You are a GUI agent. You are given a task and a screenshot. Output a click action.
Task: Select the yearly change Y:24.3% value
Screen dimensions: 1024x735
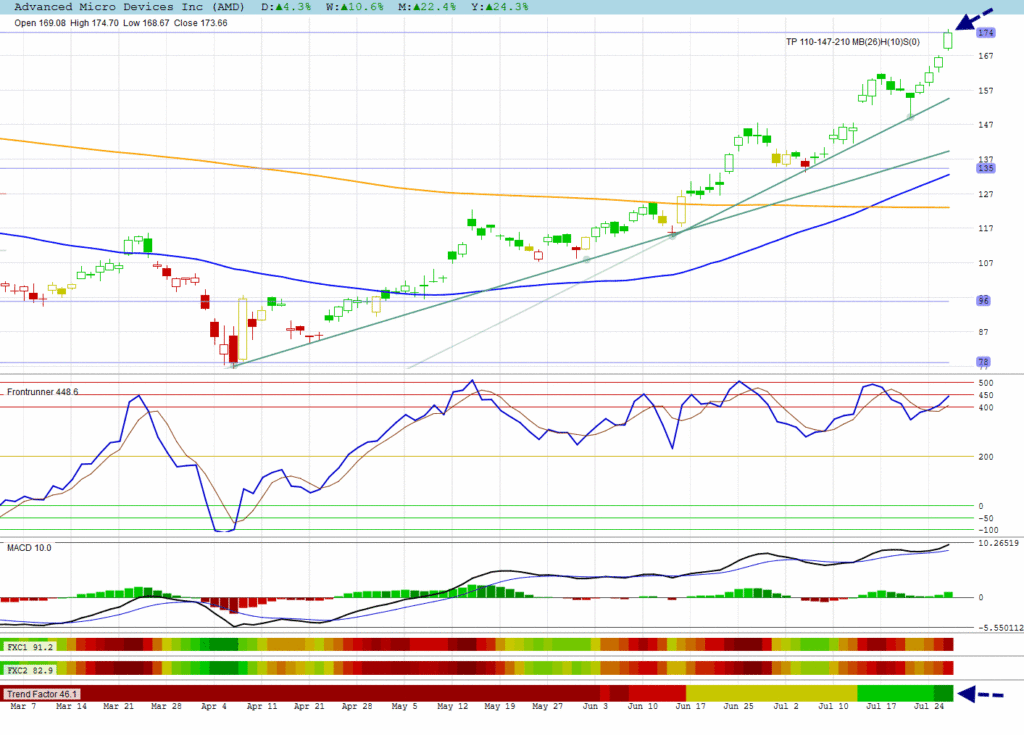tap(500, 7)
